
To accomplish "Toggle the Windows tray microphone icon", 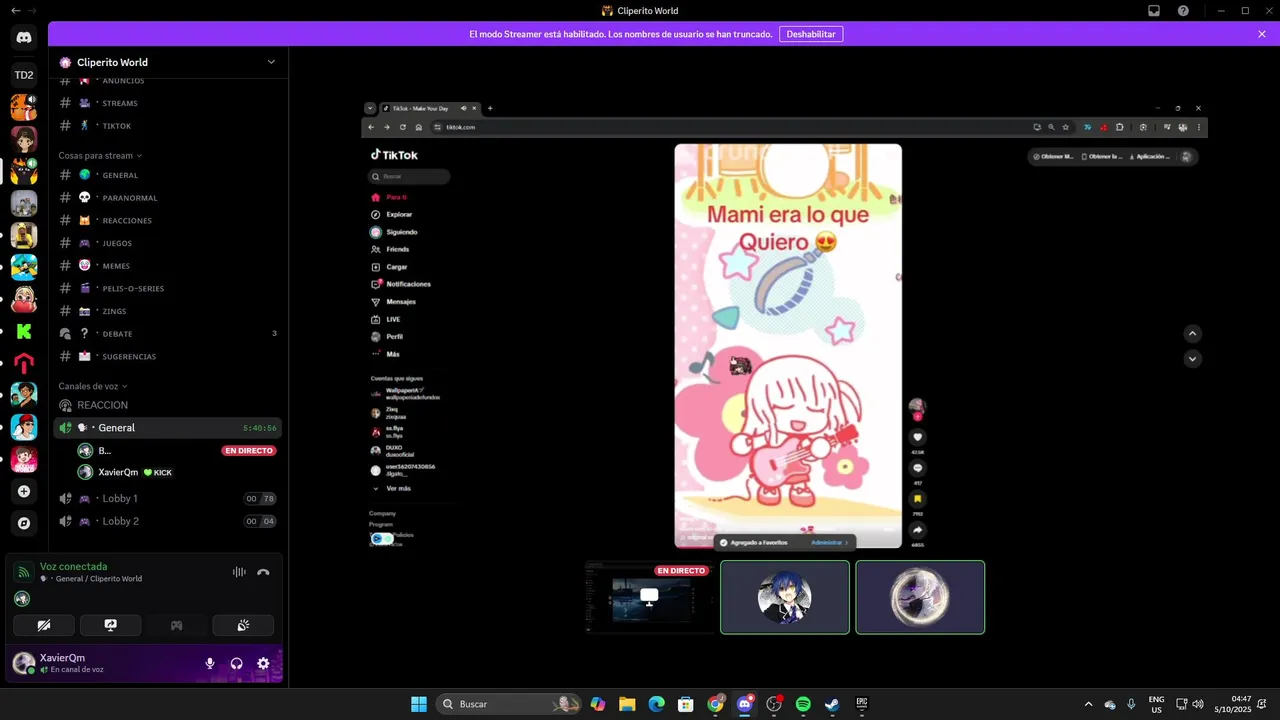I will (1131, 704).
